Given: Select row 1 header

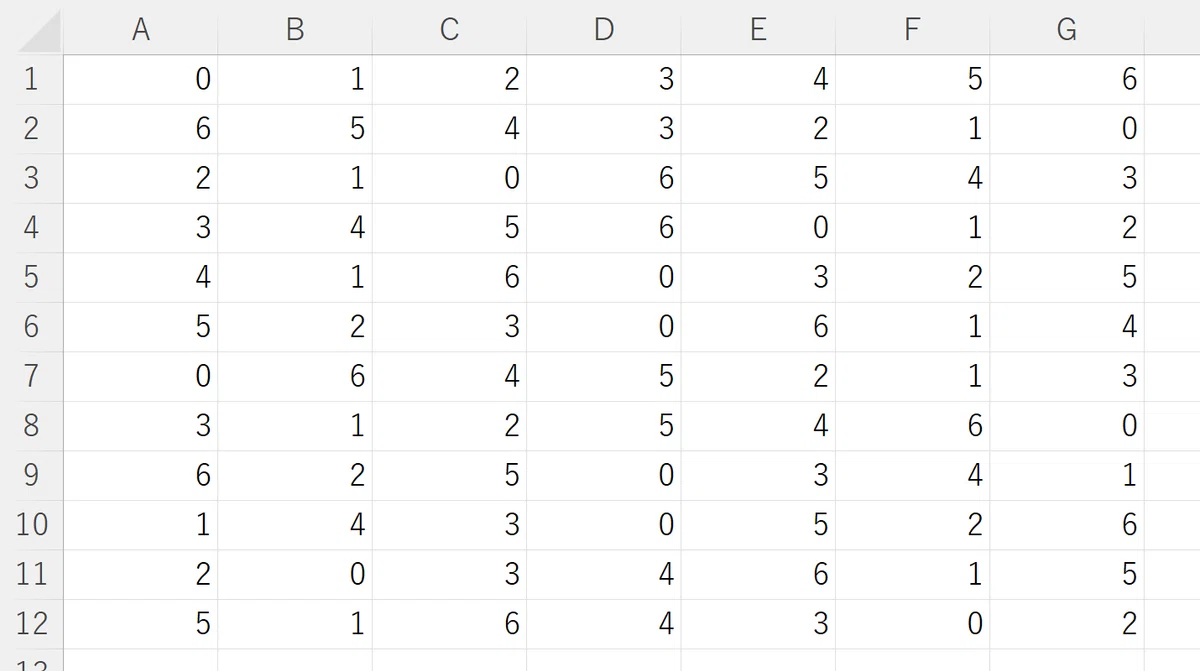Looking at the screenshot, I should point(31,80).
